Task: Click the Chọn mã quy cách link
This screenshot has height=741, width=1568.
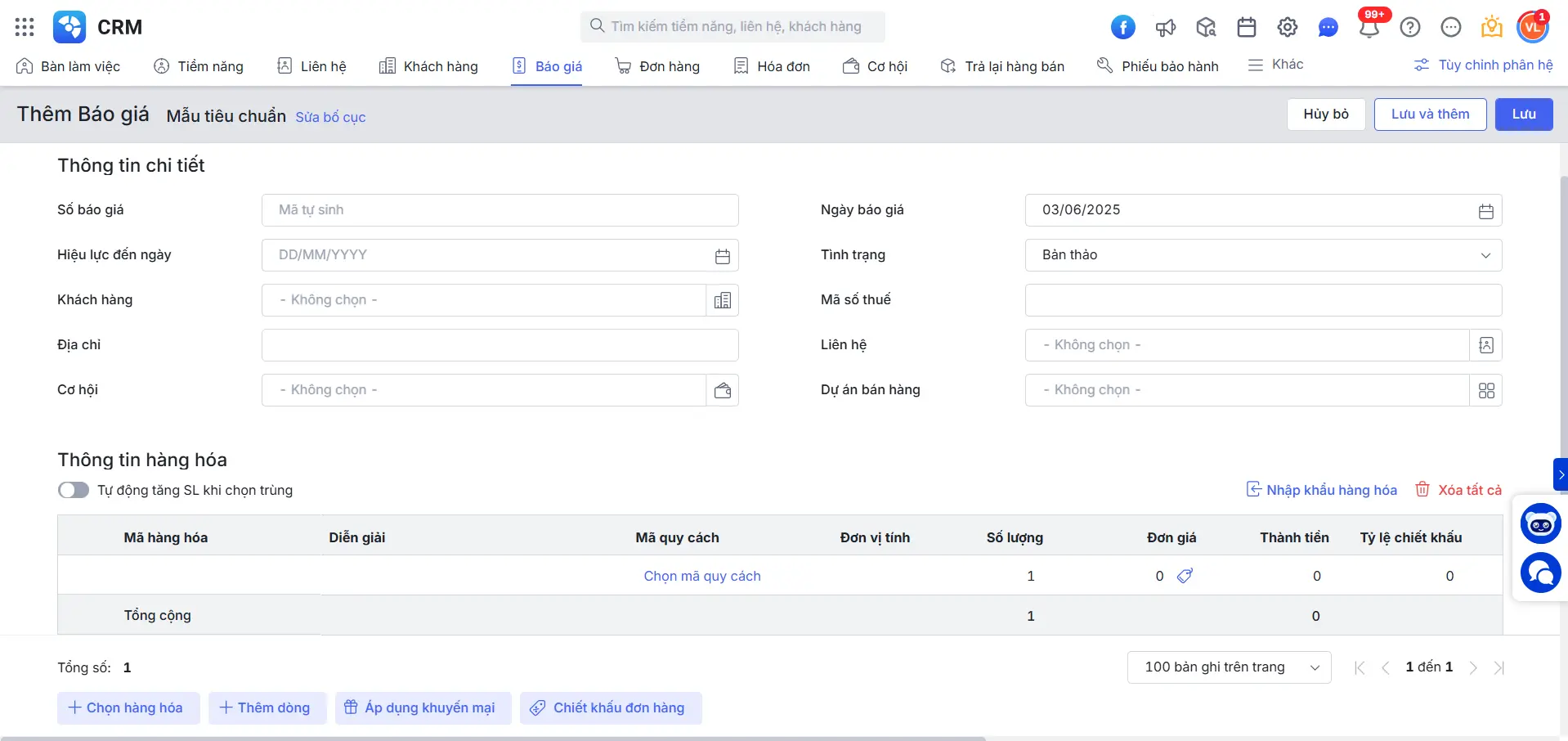Action: pos(701,576)
